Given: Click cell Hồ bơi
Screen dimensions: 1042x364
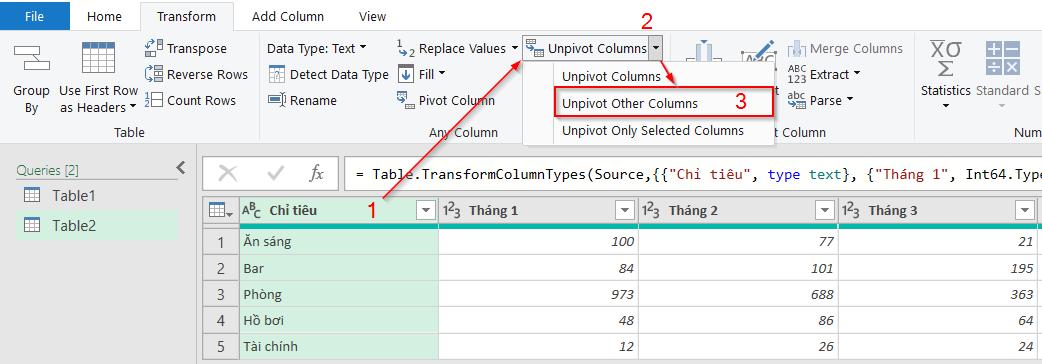Looking at the screenshot, I should pyautogui.click(x=339, y=320).
